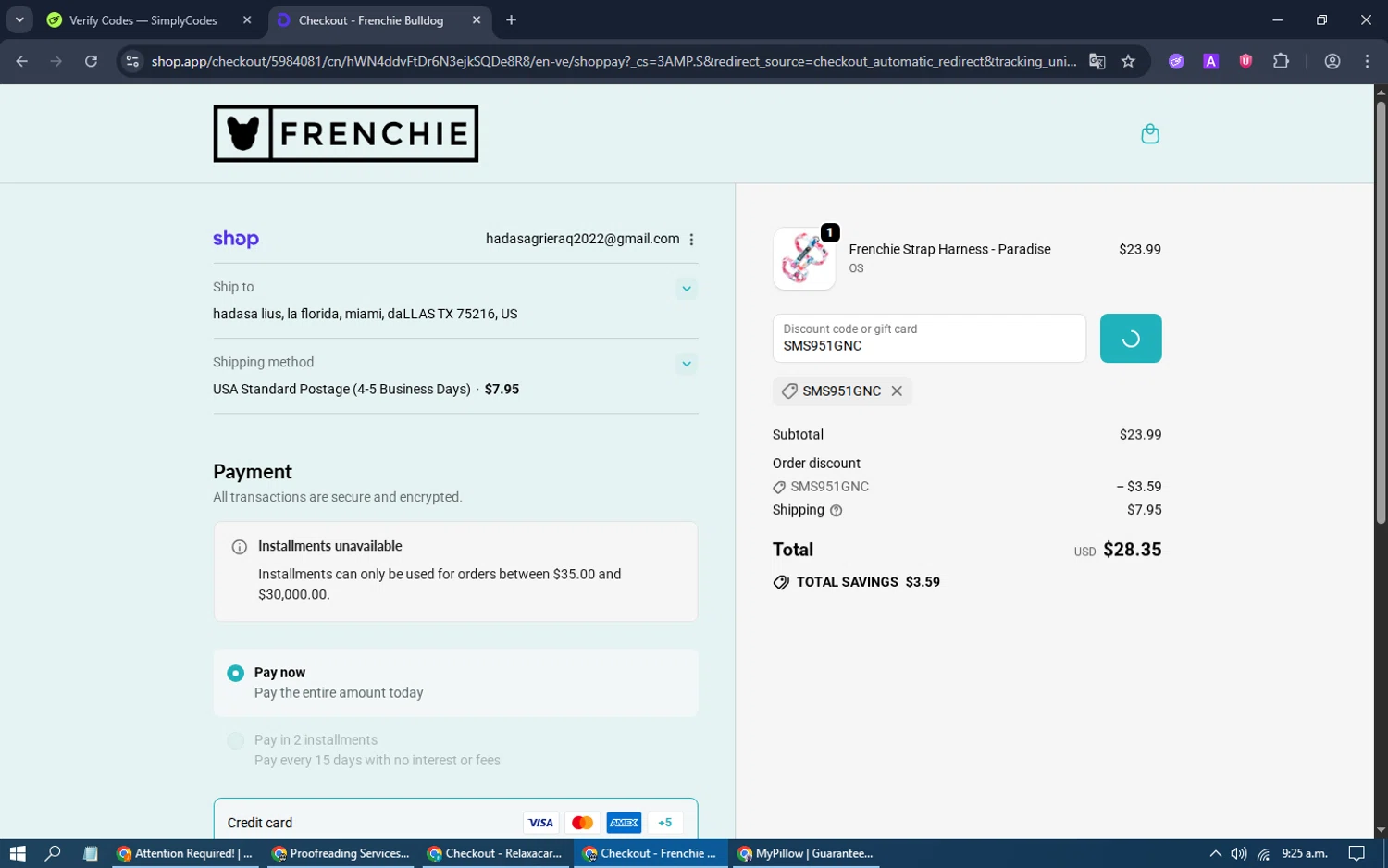Reload the checkout page
1388x868 pixels.
click(x=91, y=61)
